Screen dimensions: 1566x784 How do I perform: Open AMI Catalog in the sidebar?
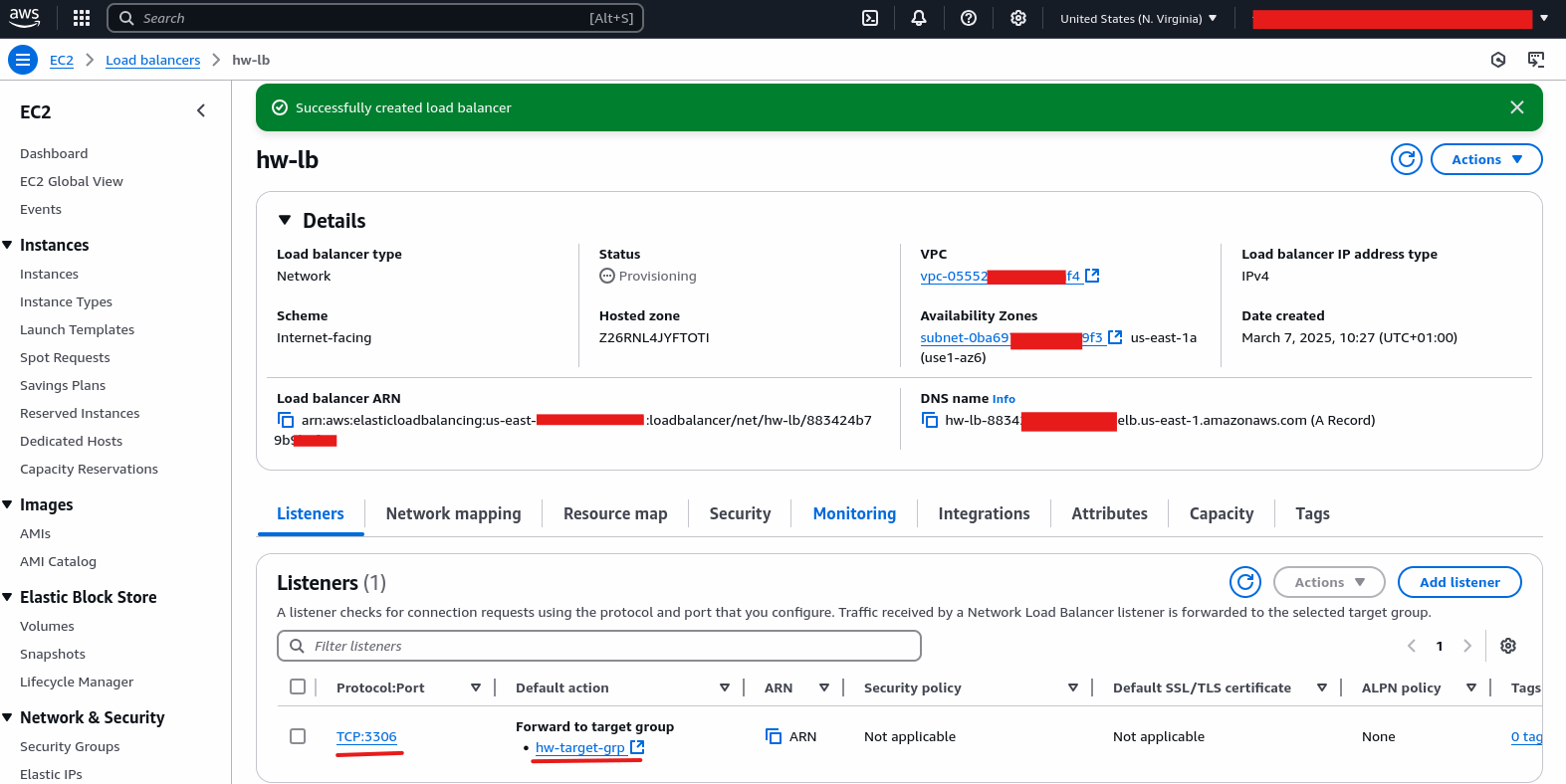(x=58, y=561)
